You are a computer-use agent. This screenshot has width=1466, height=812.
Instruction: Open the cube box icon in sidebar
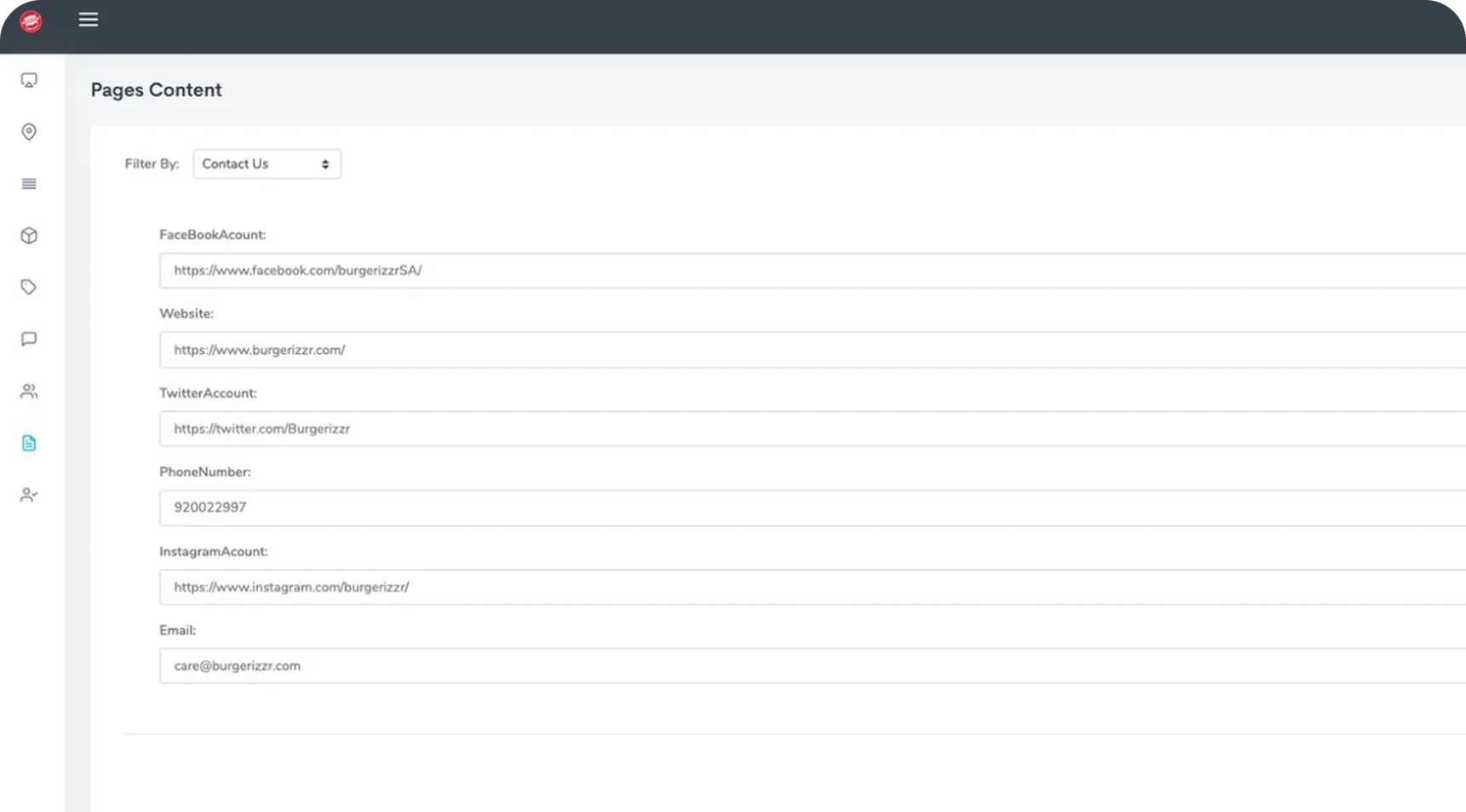(x=29, y=236)
